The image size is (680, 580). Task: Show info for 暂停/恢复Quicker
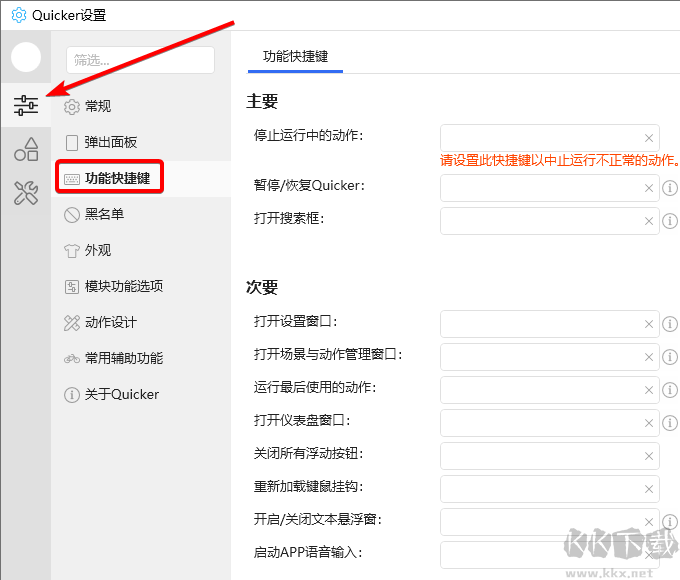pos(670,188)
